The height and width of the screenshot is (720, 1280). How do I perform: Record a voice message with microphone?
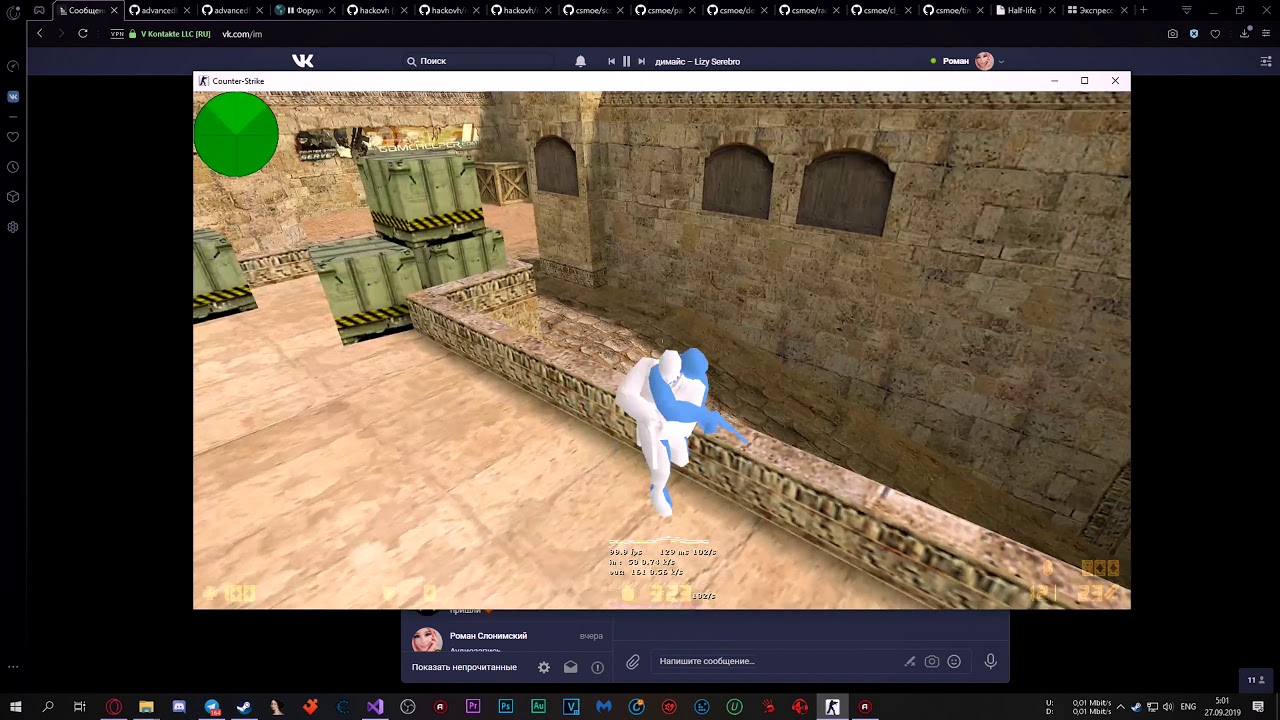(x=990, y=661)
